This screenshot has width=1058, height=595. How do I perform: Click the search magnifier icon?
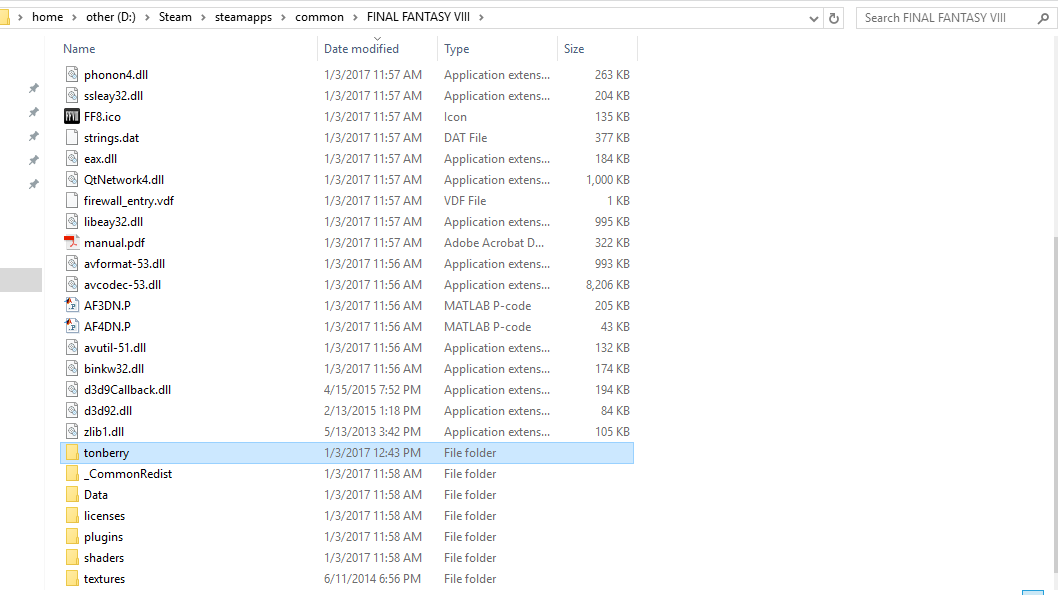[x=1043, y=18]
